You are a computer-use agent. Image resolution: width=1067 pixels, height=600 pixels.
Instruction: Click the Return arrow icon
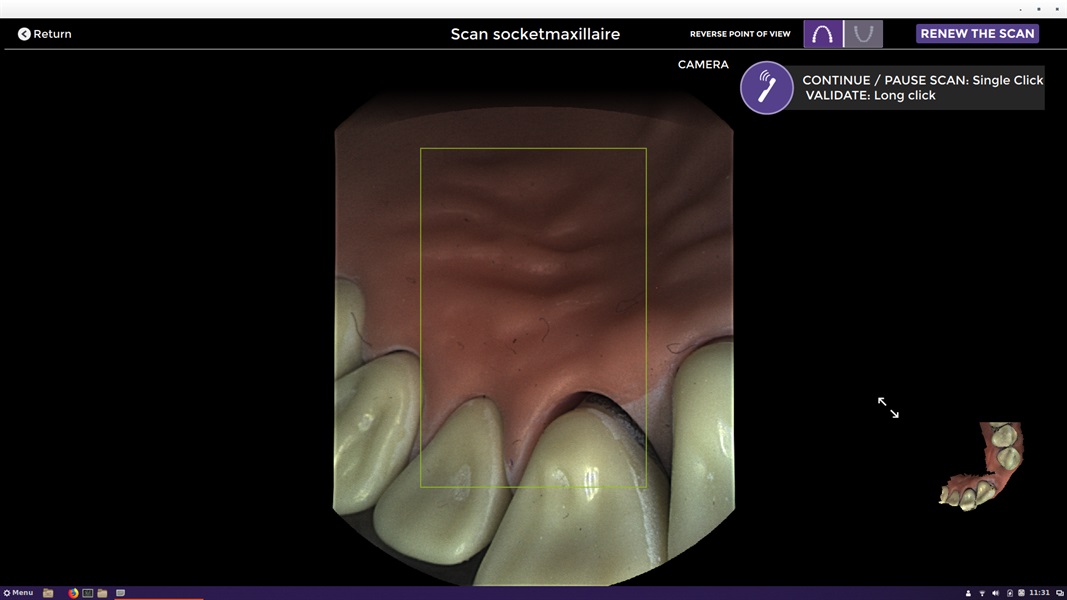point(23,33)
